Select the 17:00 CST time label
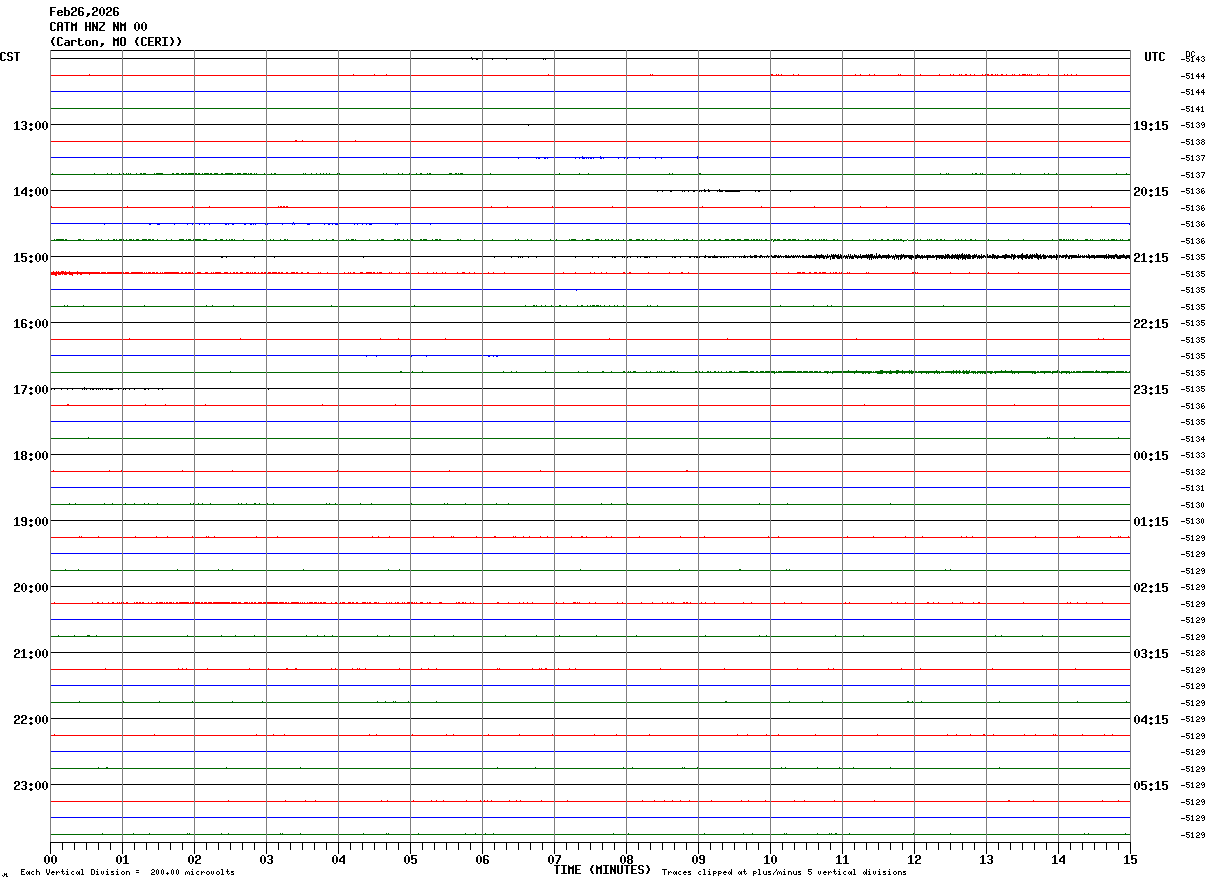 pyautogui.click(x=31, y=390)
